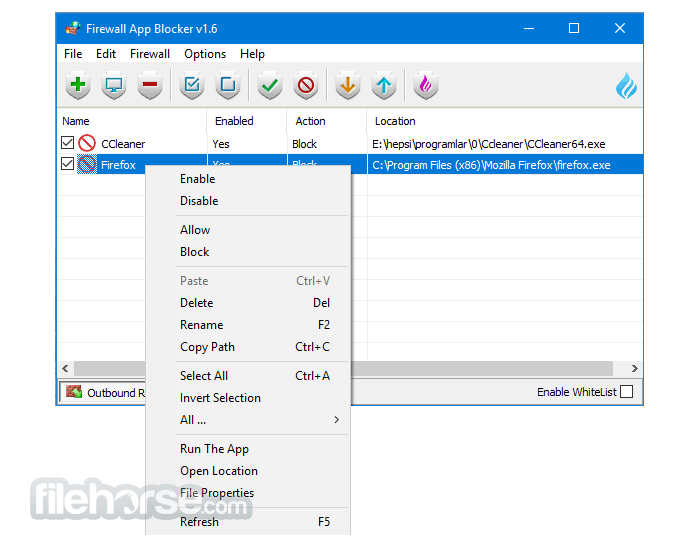Click the red minus Delete toolbar icon

(150, 85)
